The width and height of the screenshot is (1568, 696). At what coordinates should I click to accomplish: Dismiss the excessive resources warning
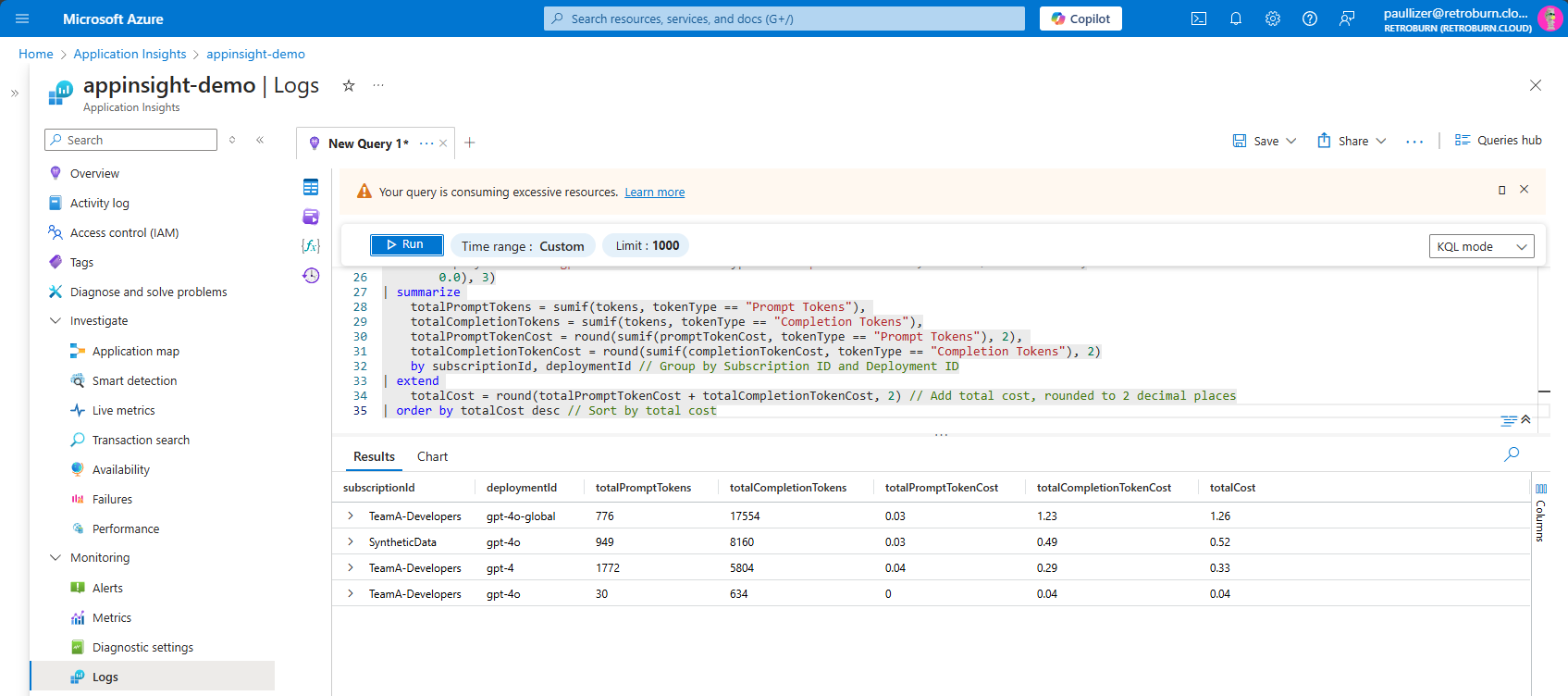pos(1525,189)
